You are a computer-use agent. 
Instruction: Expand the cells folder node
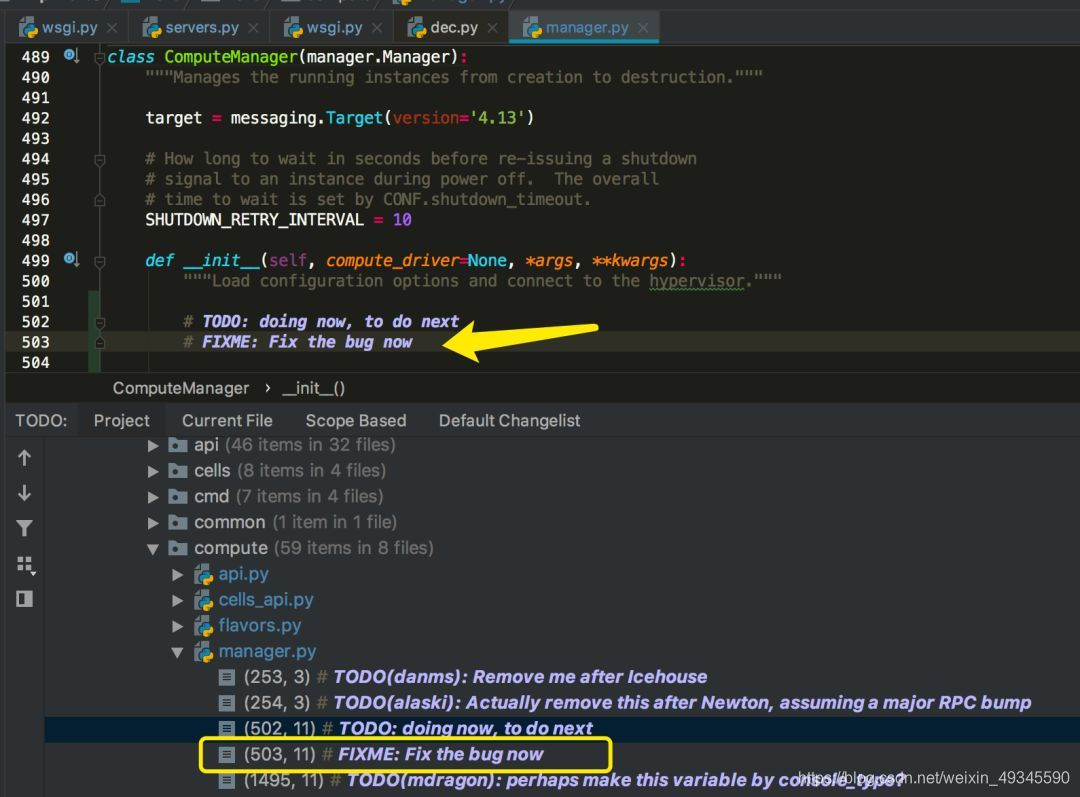tap(153, 471)
